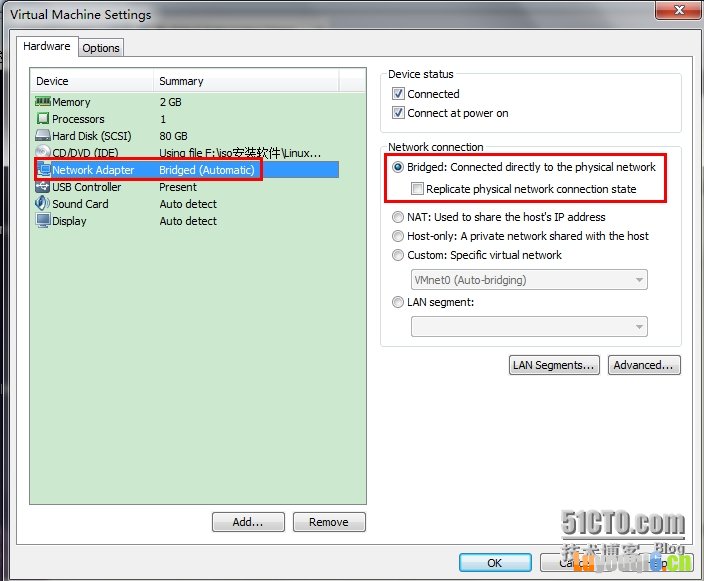The height and width of the screenshot is (581, 704).
Task: Select 'Bridged (Automatic)' summary text
Action: (207, 170)
